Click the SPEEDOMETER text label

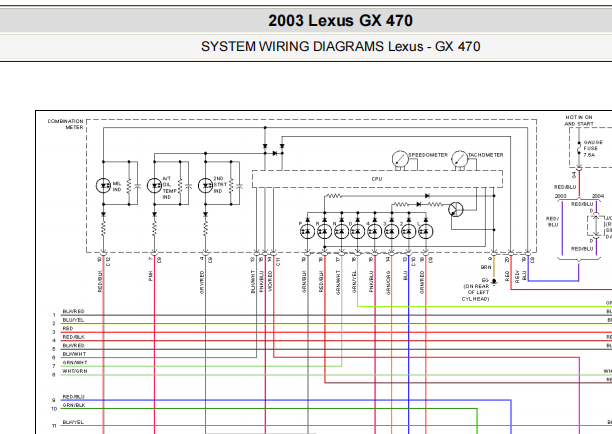pos(428,155)
